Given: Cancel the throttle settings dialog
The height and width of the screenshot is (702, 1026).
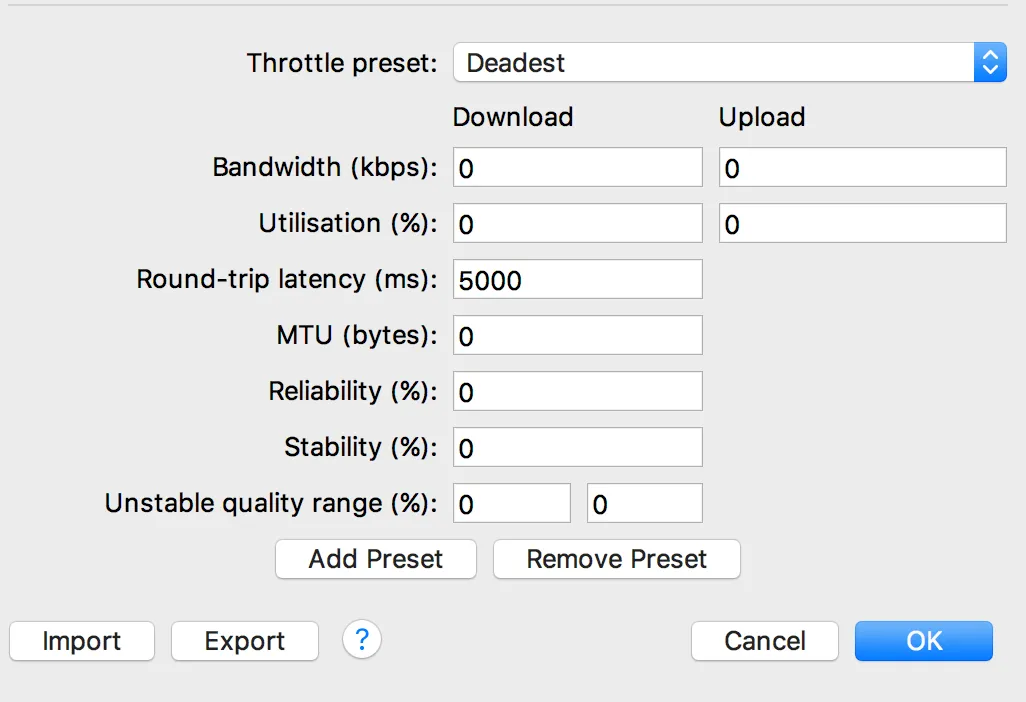Looking at the screenshot, I should click(x=765, y=641).
